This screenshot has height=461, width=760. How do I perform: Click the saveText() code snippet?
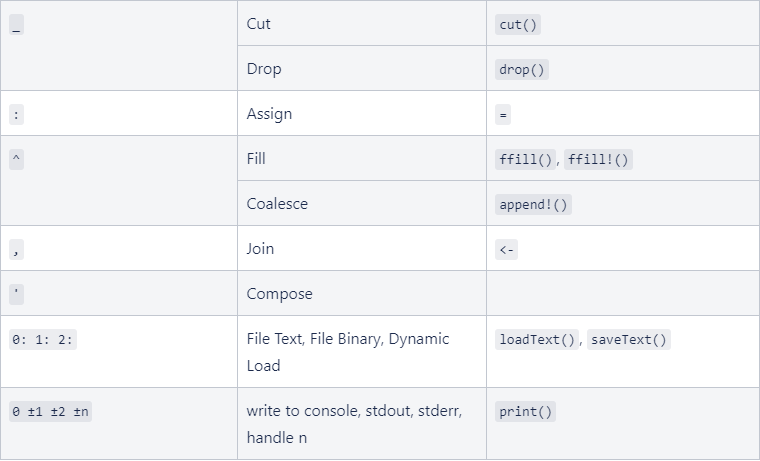629,339
